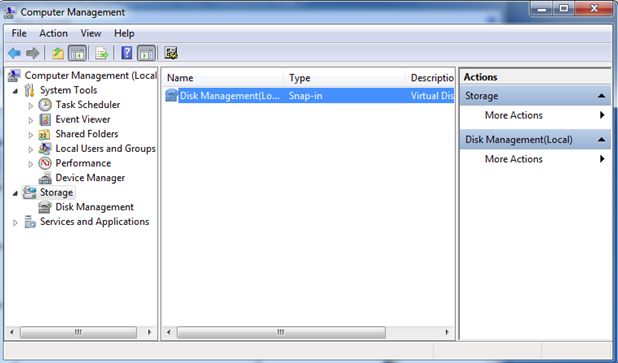Select Device Manager in the tree

point(90,178)
